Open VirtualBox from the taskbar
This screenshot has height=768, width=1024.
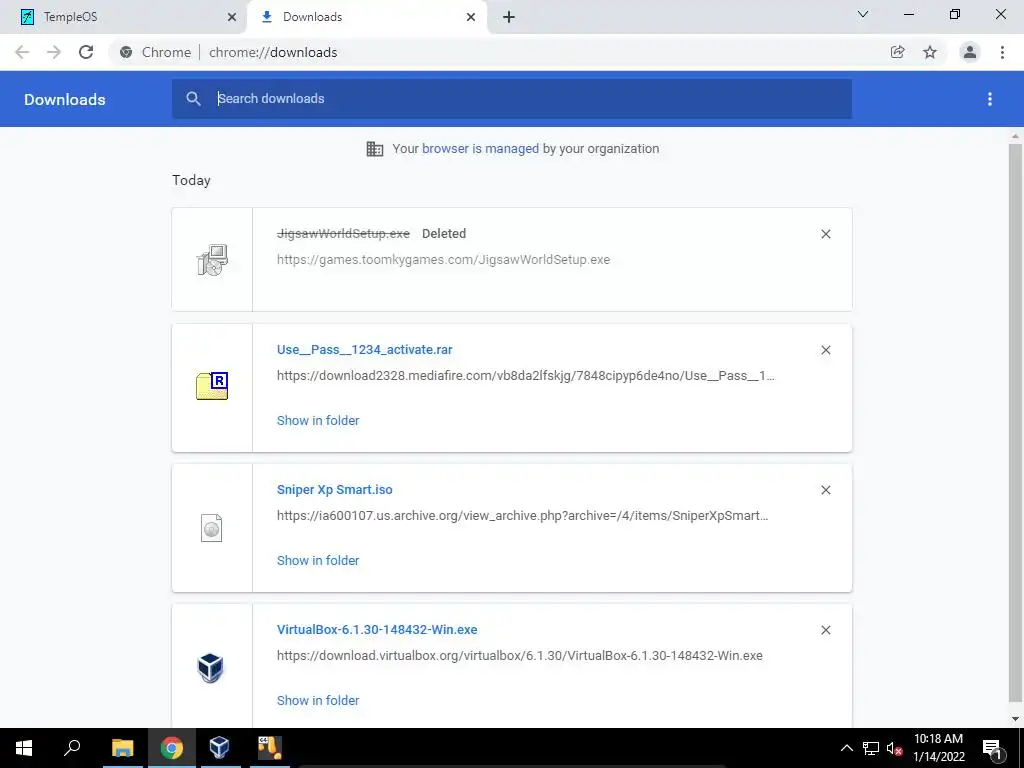219,748
